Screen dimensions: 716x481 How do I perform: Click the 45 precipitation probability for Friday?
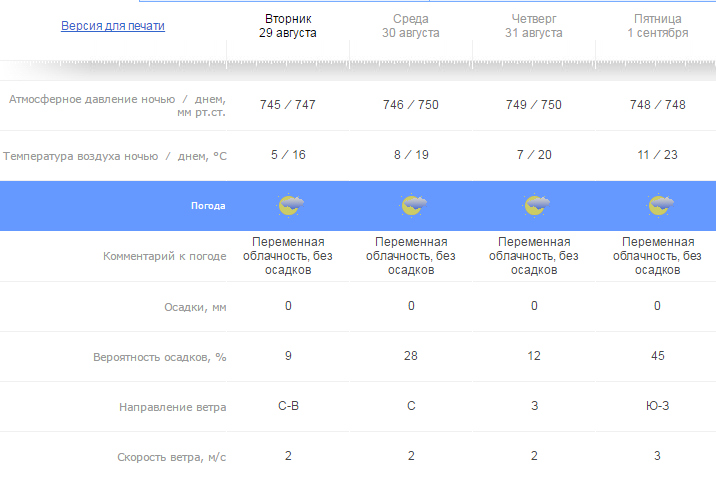coord(657,357)
